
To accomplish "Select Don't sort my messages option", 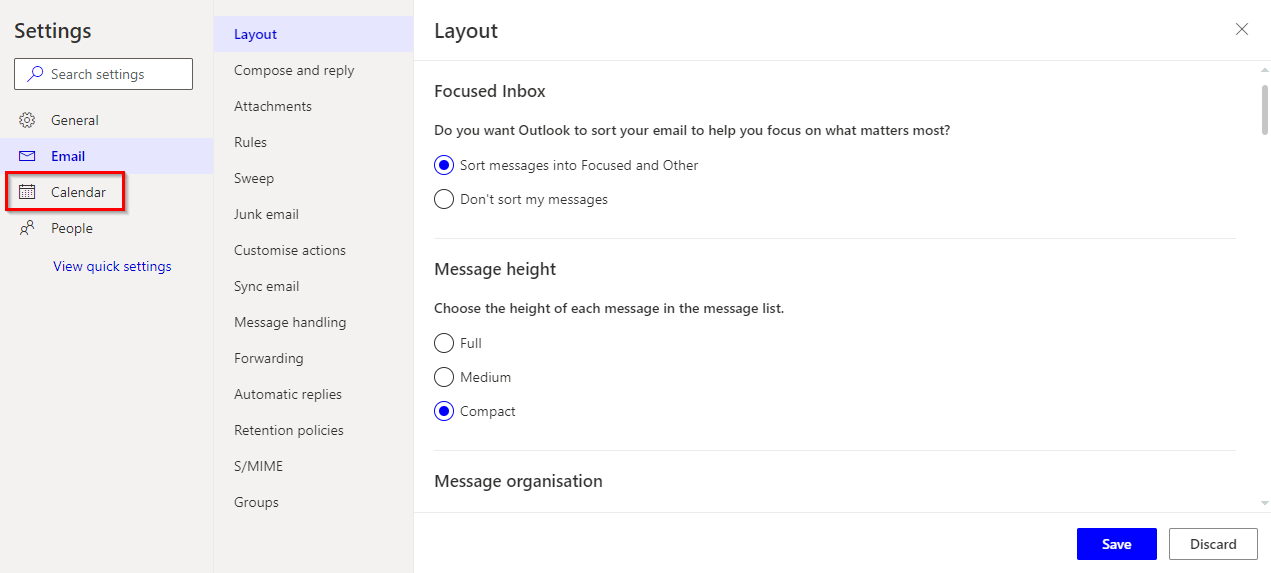I will [x=444, y=199].
